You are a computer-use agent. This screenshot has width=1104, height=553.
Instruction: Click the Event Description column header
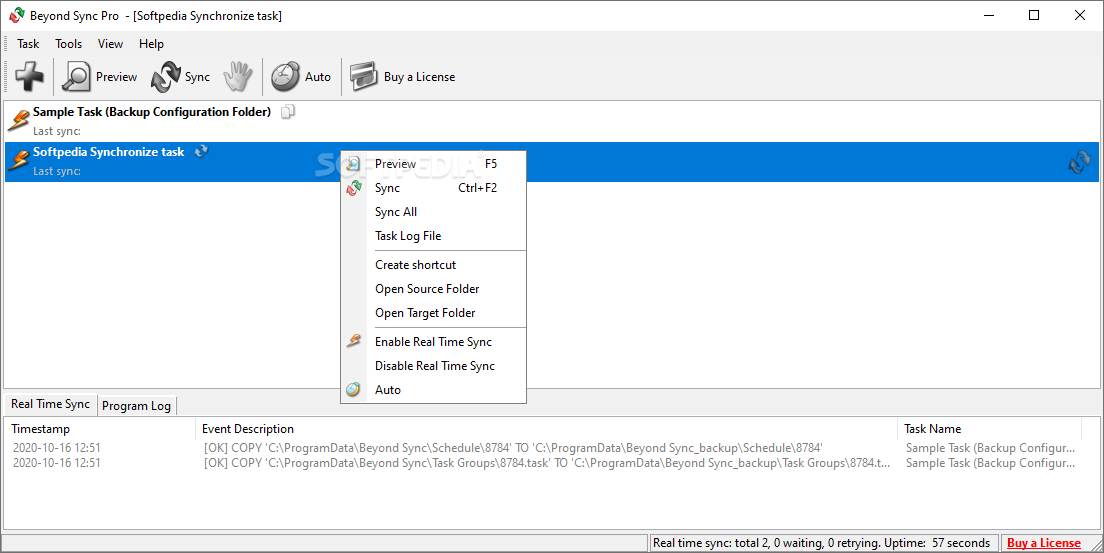click(546, 428)
